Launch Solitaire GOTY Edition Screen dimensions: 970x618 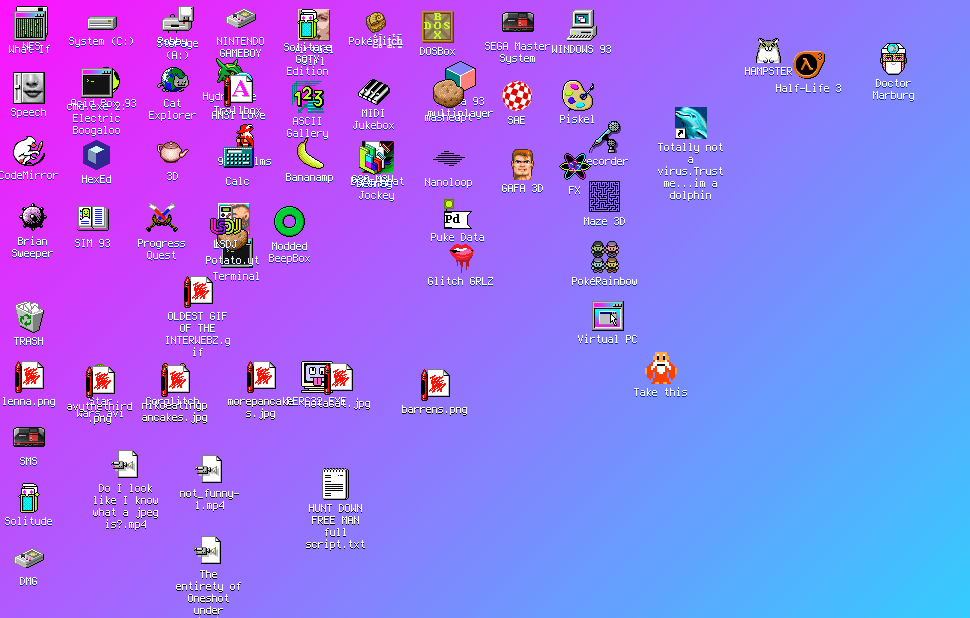(308, 22)
